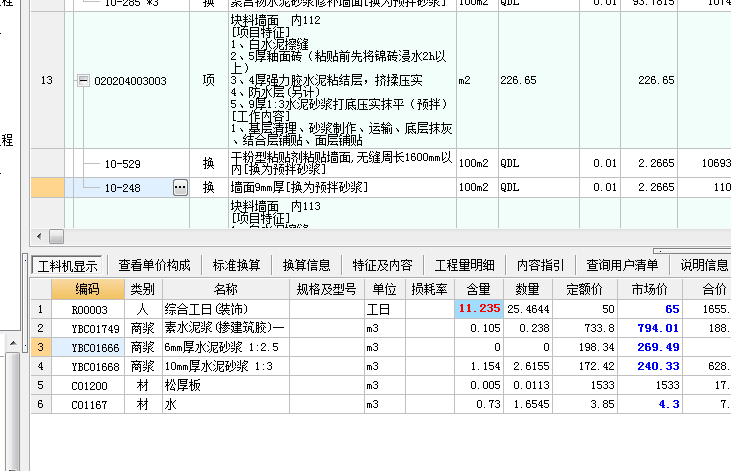The height and width of the screenshot is (471, 731).
Task: Select row number 13 header
Action: coord(47,80)
